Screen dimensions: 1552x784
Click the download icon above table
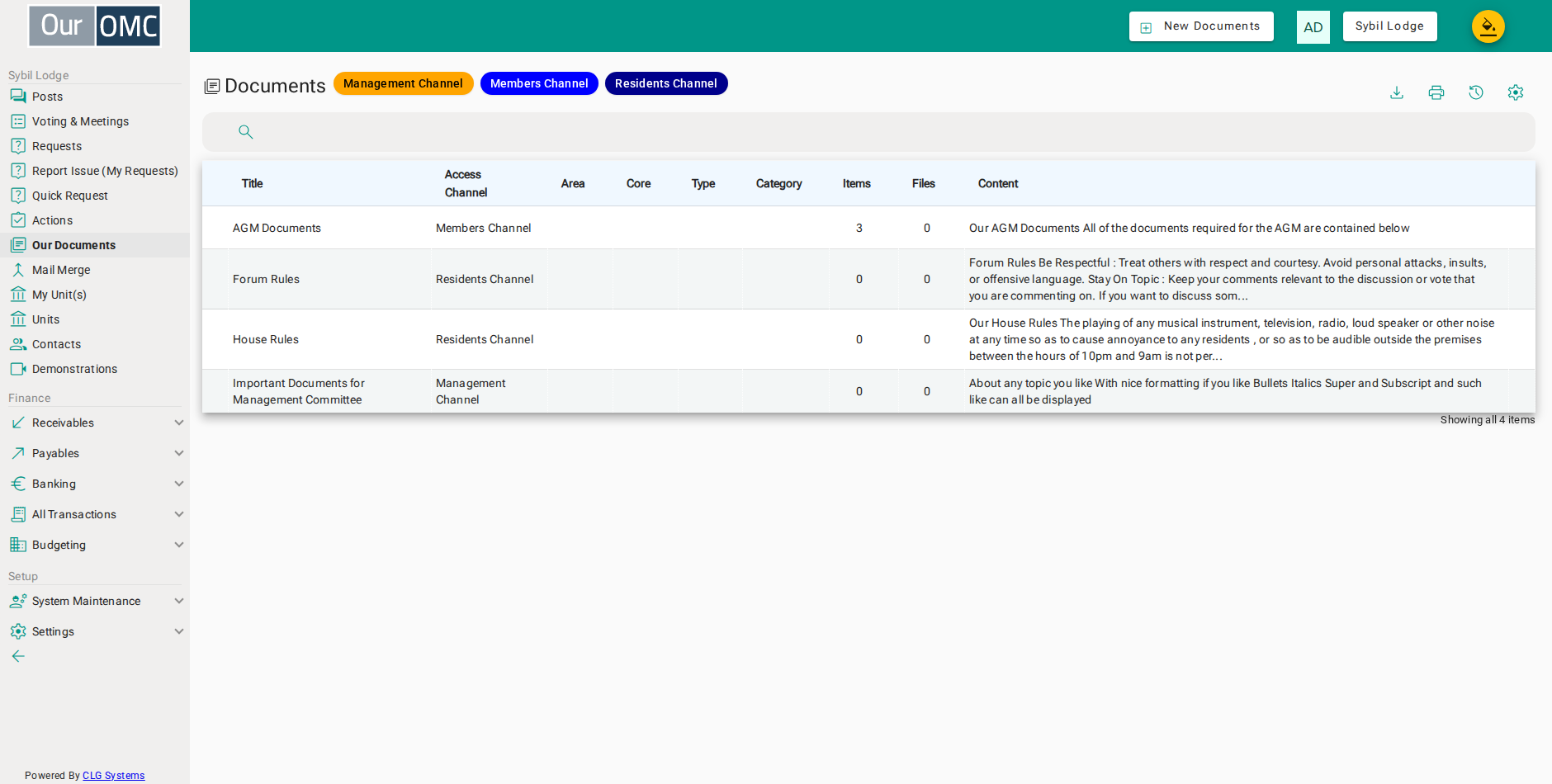pyautogui.click(x=1397, y=92)
